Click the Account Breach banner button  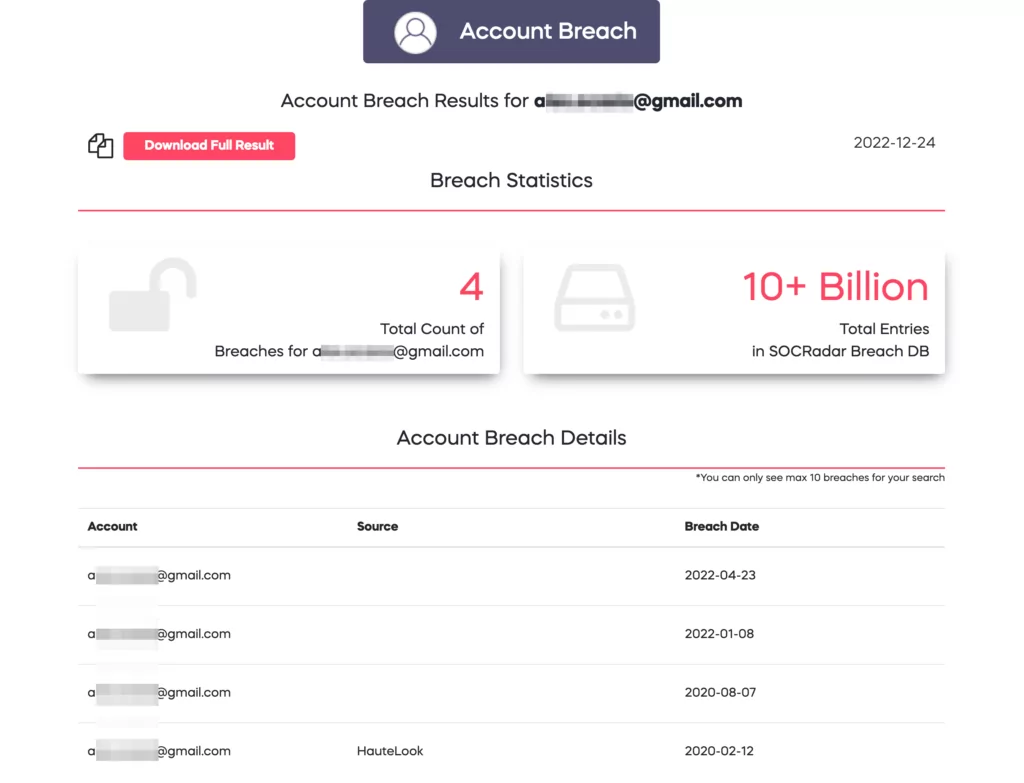[x=511, y=31]
